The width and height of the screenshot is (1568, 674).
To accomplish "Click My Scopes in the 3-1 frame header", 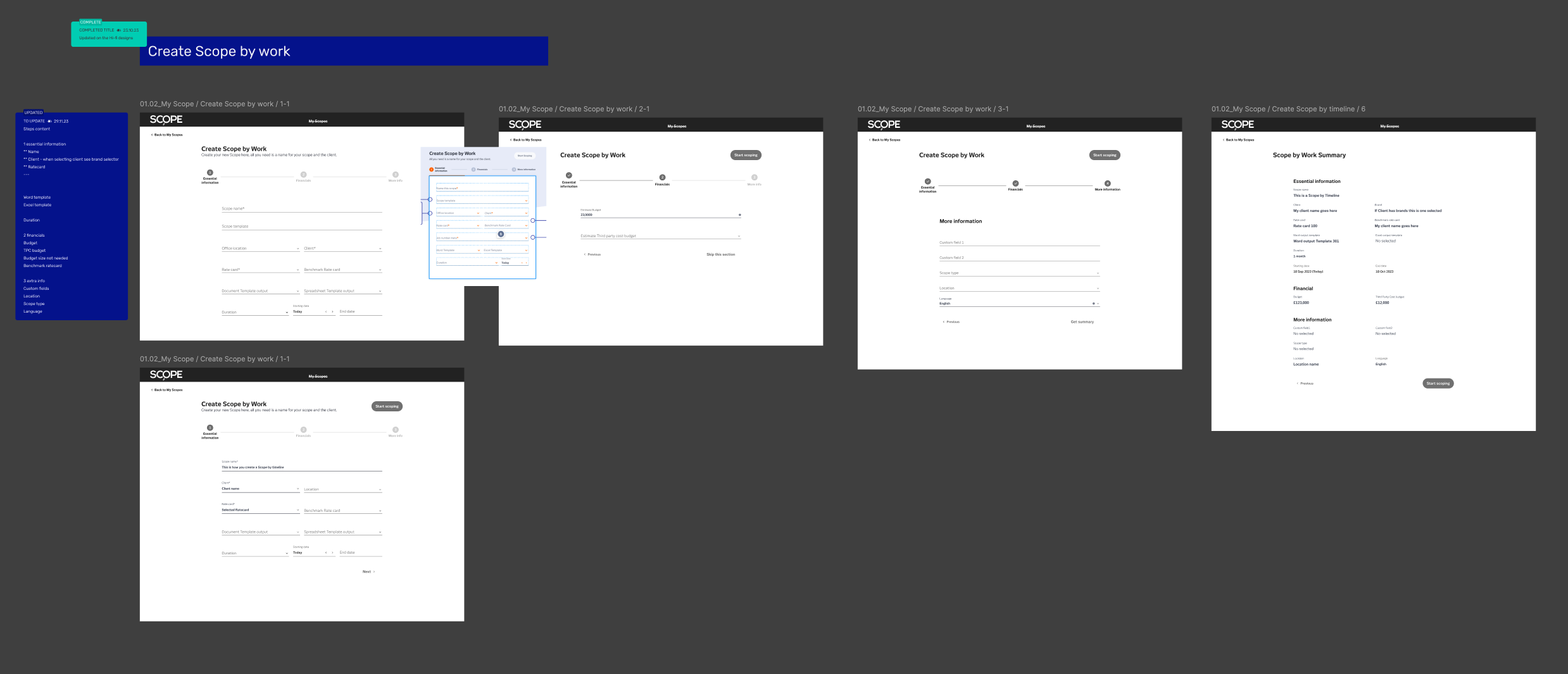I will click(x=1036, y=126).
